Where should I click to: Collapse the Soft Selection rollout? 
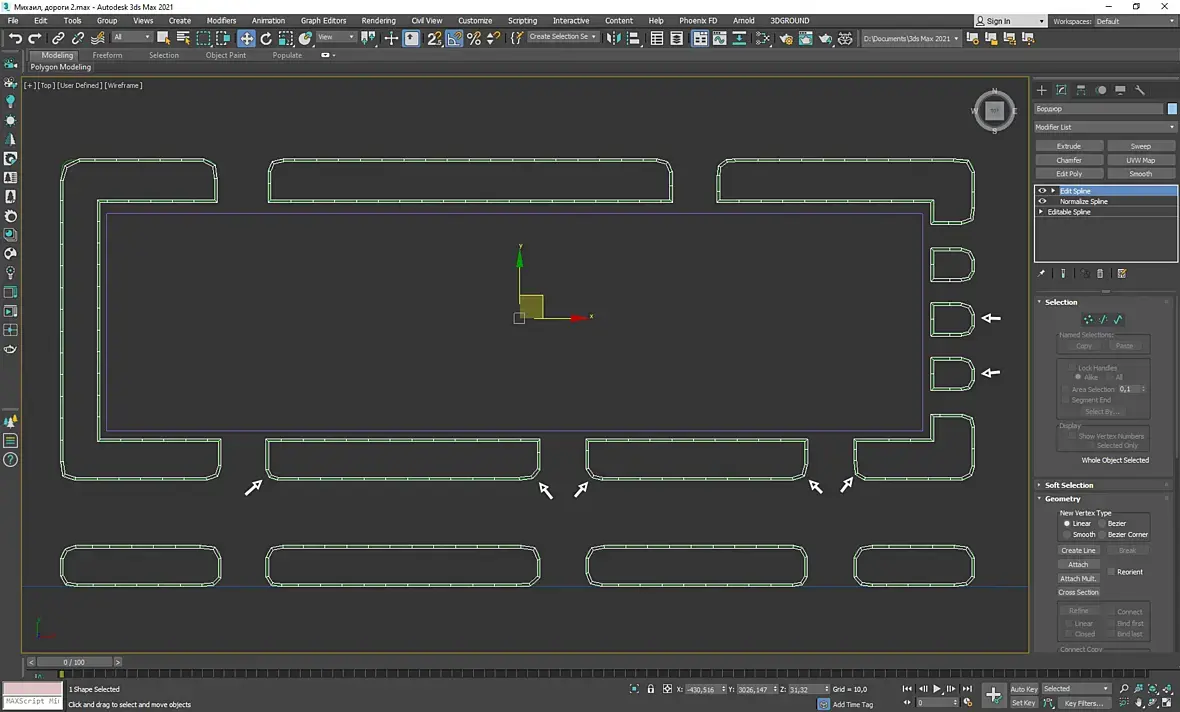(1069, 485)
